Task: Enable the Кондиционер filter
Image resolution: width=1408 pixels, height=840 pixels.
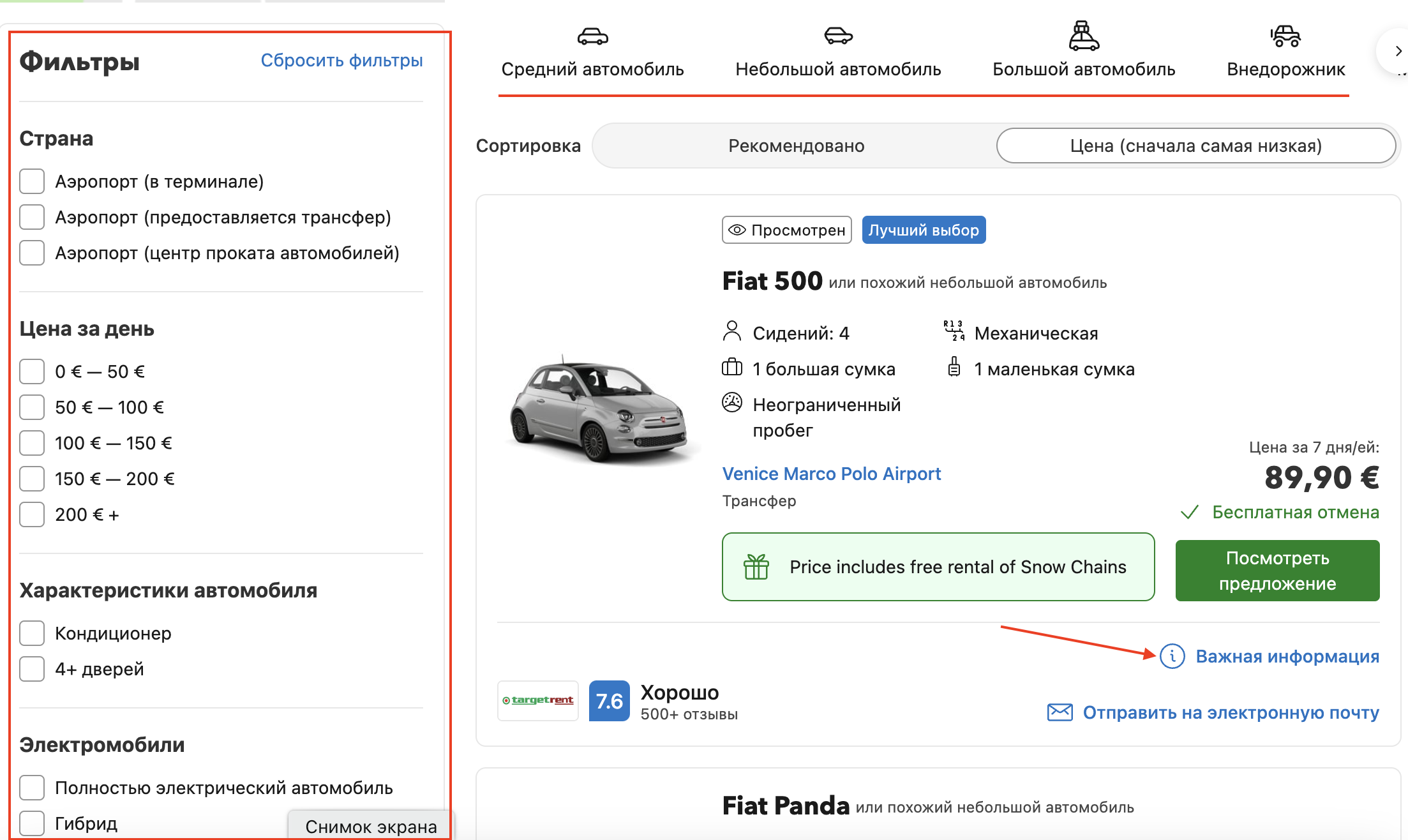Action: tap(32, 633)
